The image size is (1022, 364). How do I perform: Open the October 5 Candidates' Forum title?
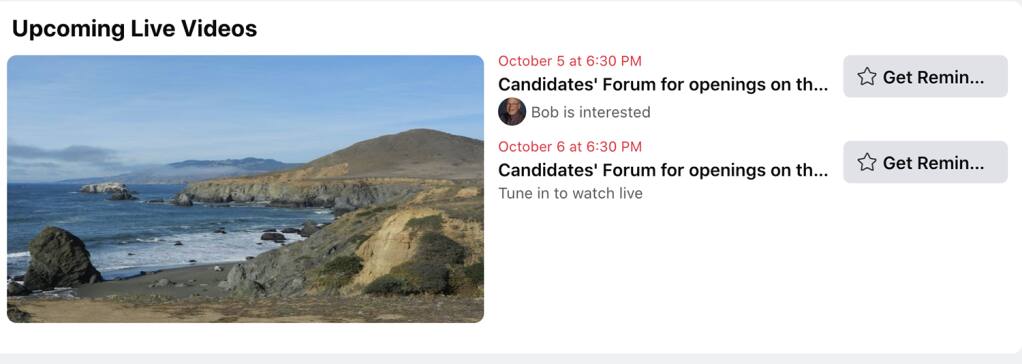pyautogui.click(x=663, y=85)
